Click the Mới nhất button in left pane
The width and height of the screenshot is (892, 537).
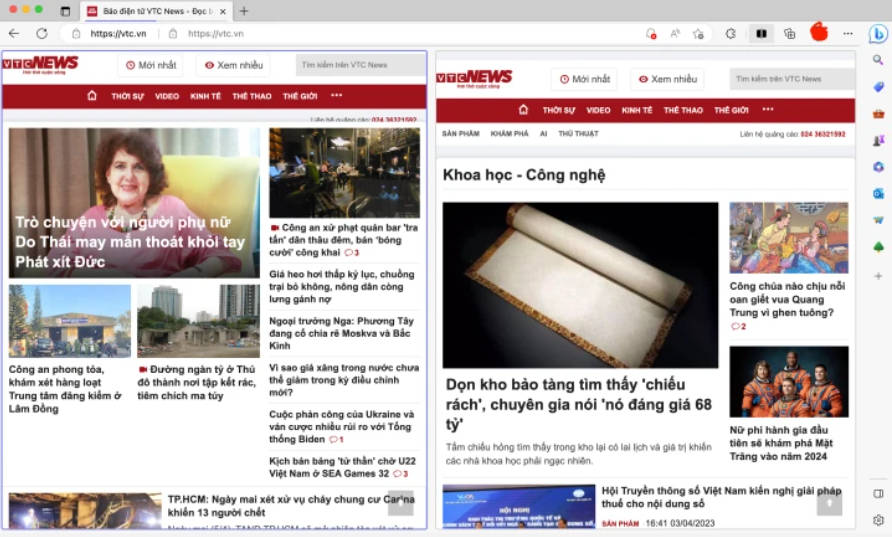(x=151, y=65)
